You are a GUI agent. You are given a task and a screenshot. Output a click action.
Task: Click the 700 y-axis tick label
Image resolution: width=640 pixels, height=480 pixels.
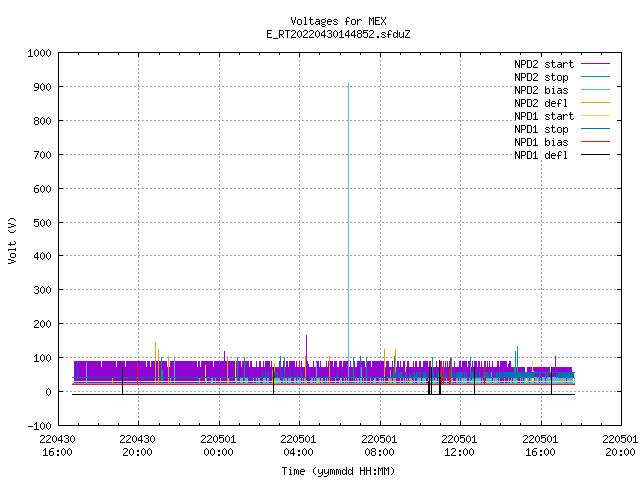[x=42, y=155]
